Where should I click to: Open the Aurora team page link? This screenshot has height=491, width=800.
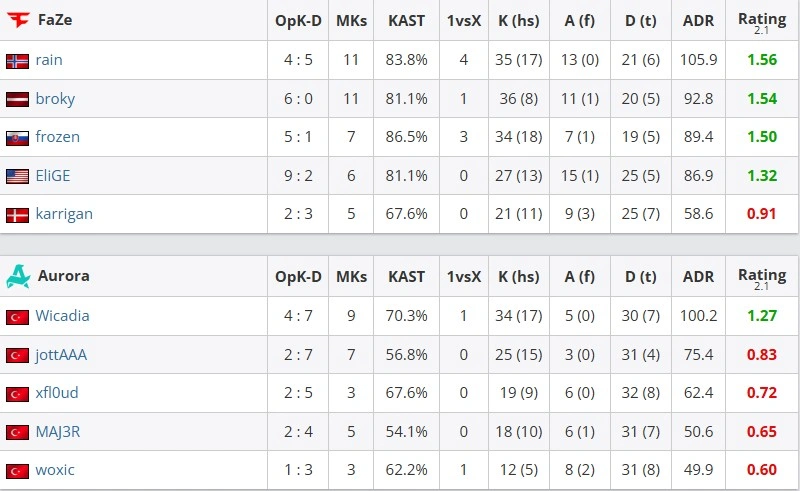pyautogui.click(x=63, y=276)
